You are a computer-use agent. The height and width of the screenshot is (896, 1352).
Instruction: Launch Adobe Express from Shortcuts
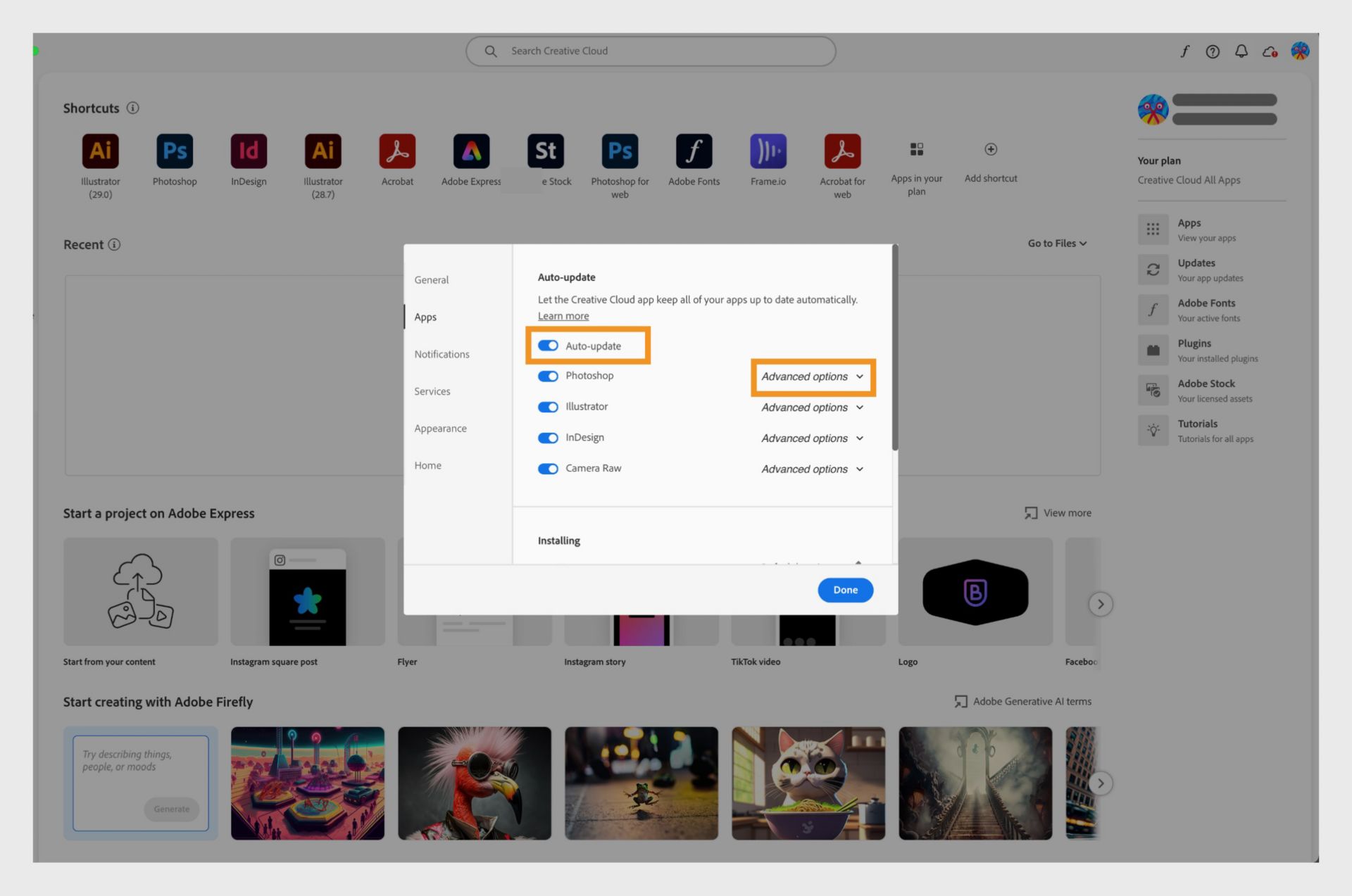(471, 151)
